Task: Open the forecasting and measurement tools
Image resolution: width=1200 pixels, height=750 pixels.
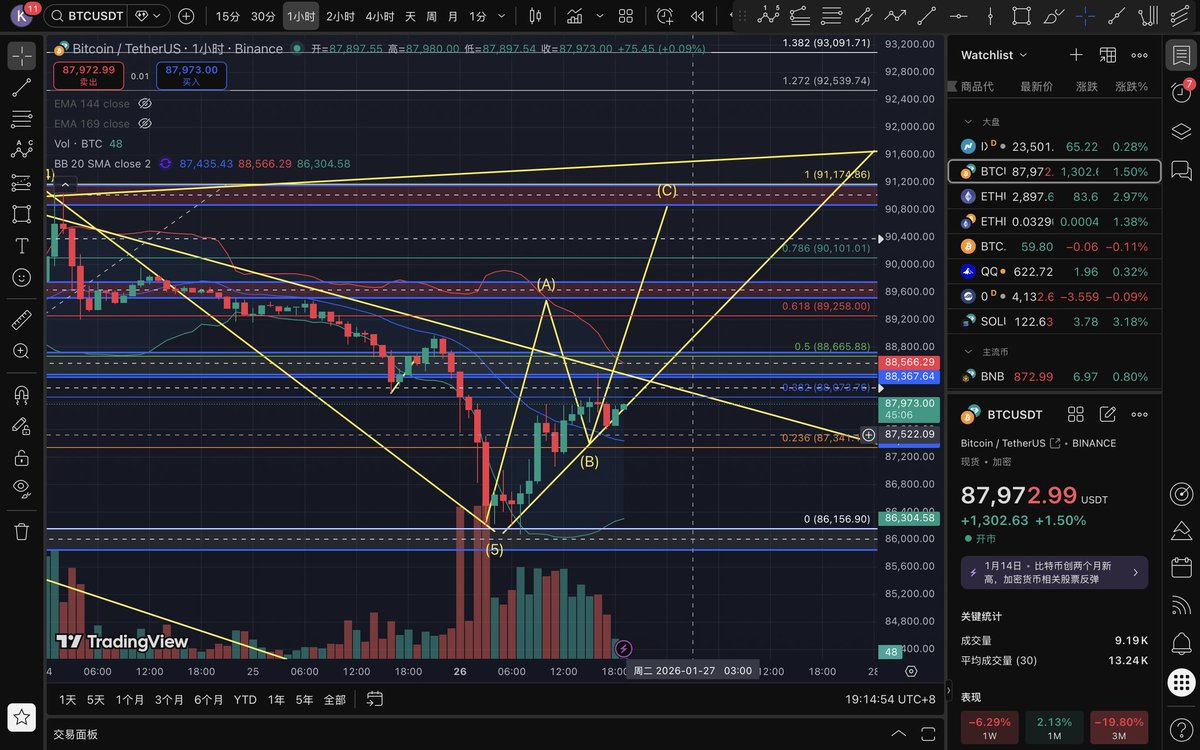Action: (21, 182)
